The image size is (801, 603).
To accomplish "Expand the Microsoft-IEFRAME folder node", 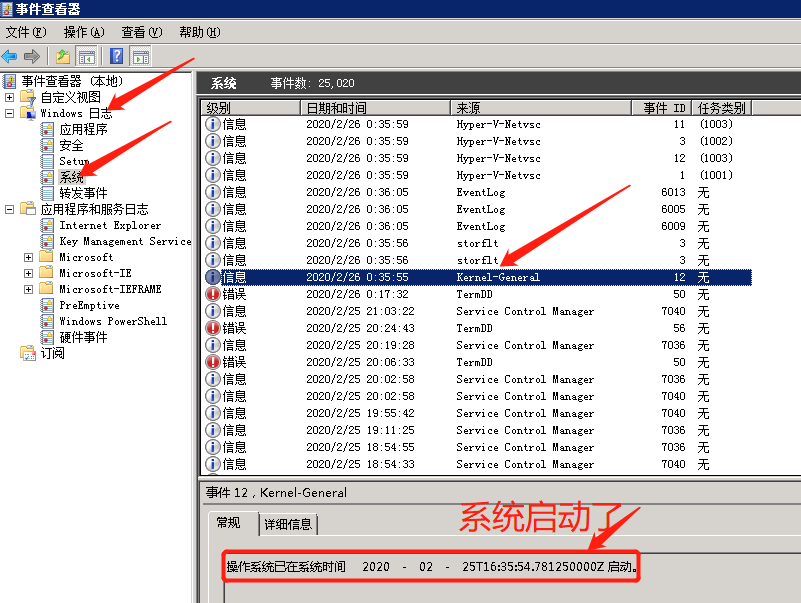I will 29,289.
